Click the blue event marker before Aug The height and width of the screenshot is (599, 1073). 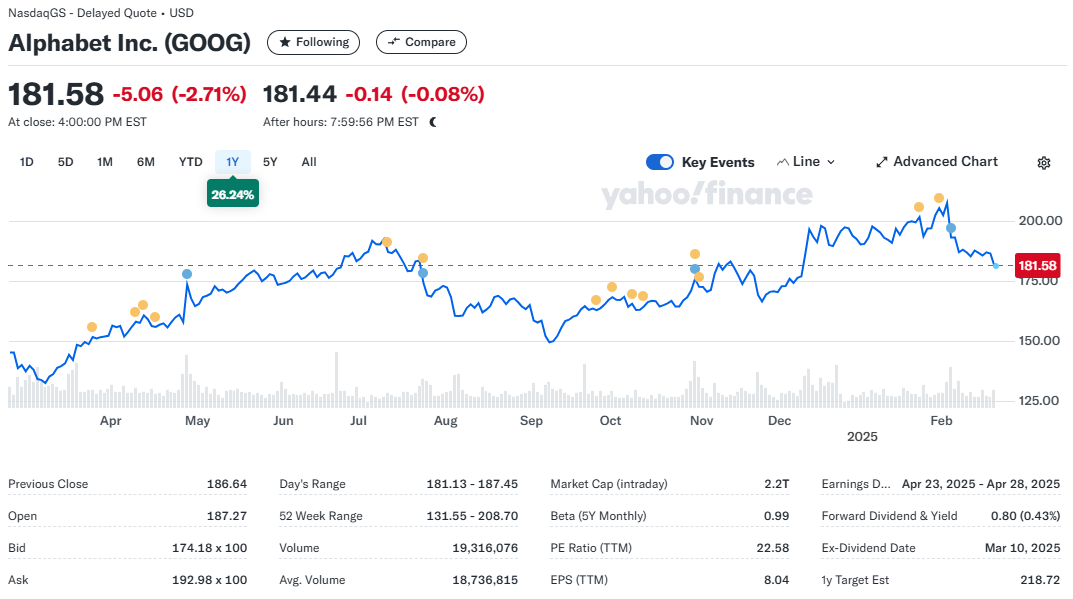pyautogui.click(x=423, y=273)
